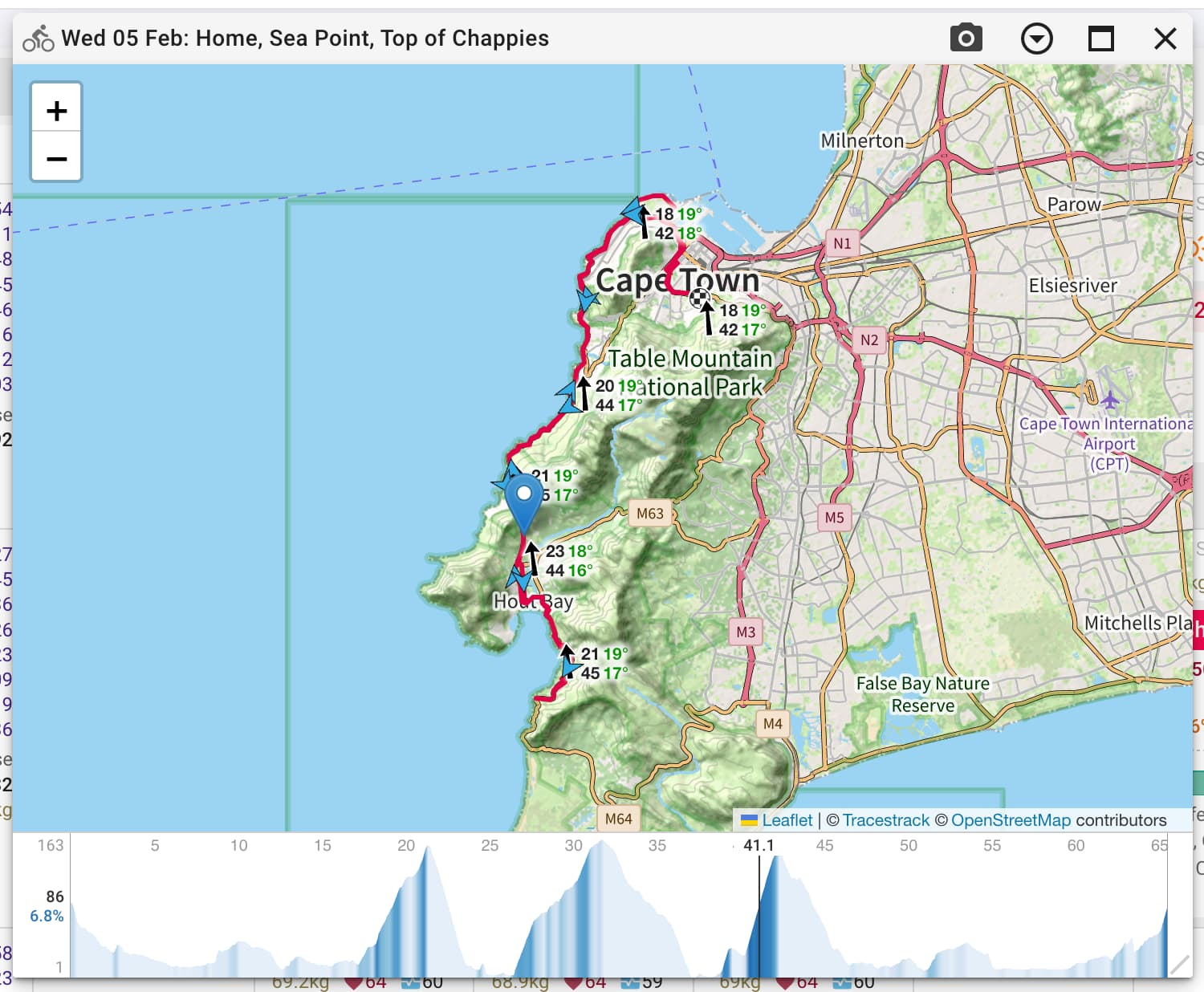This screenshot has width=1204, height=992.
Task: Open the OpenStreetMap attribution link
Action: pos(1011,819)
